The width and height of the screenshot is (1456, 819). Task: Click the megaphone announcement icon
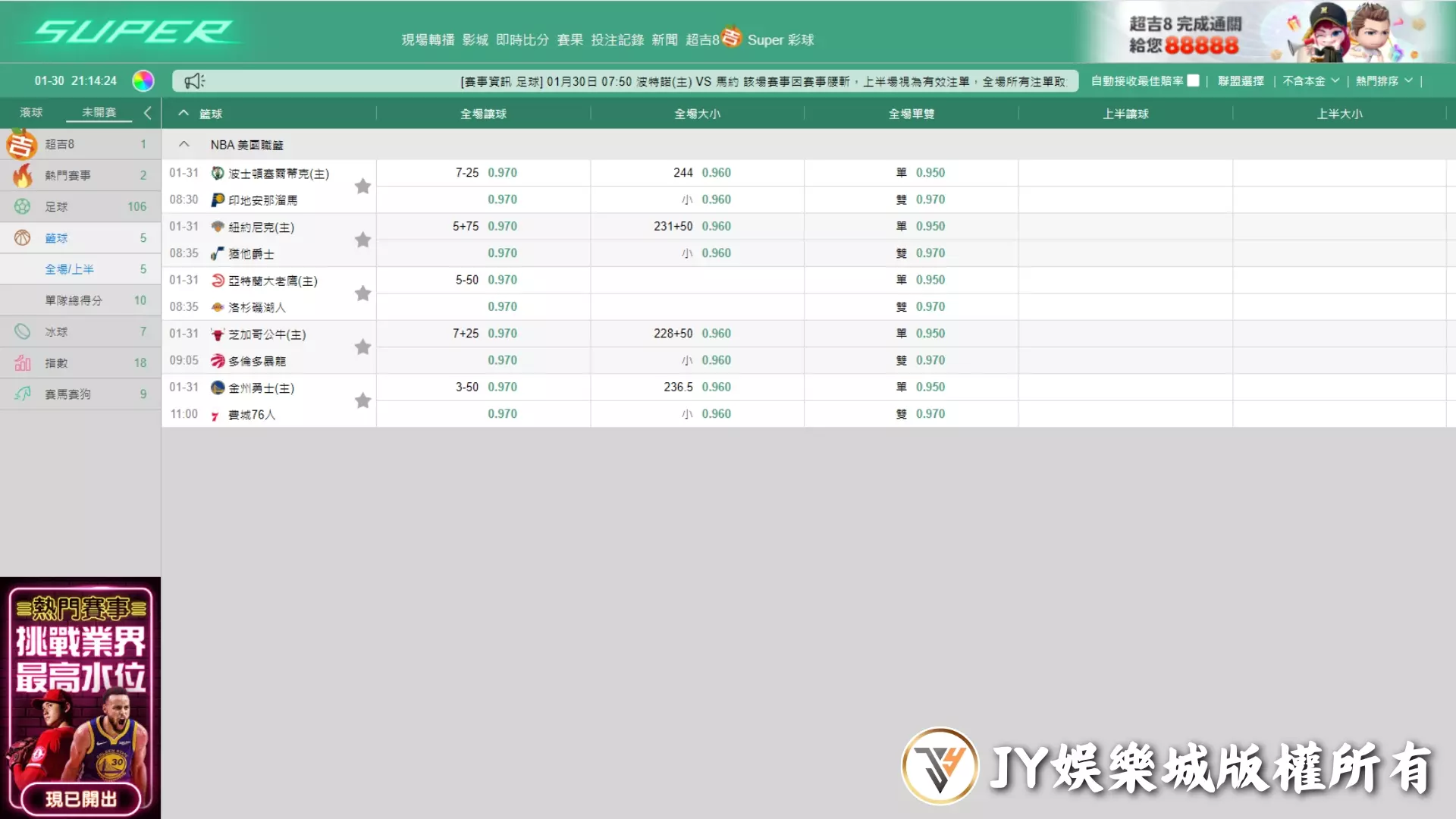[194, 81]
